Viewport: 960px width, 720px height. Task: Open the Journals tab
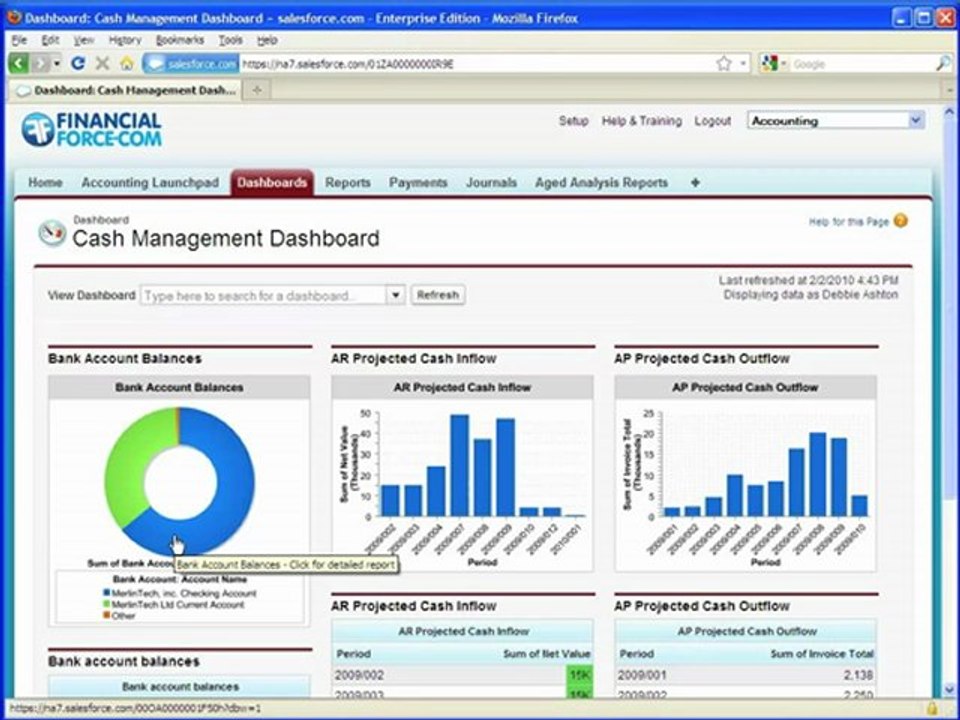pos(491,182)
